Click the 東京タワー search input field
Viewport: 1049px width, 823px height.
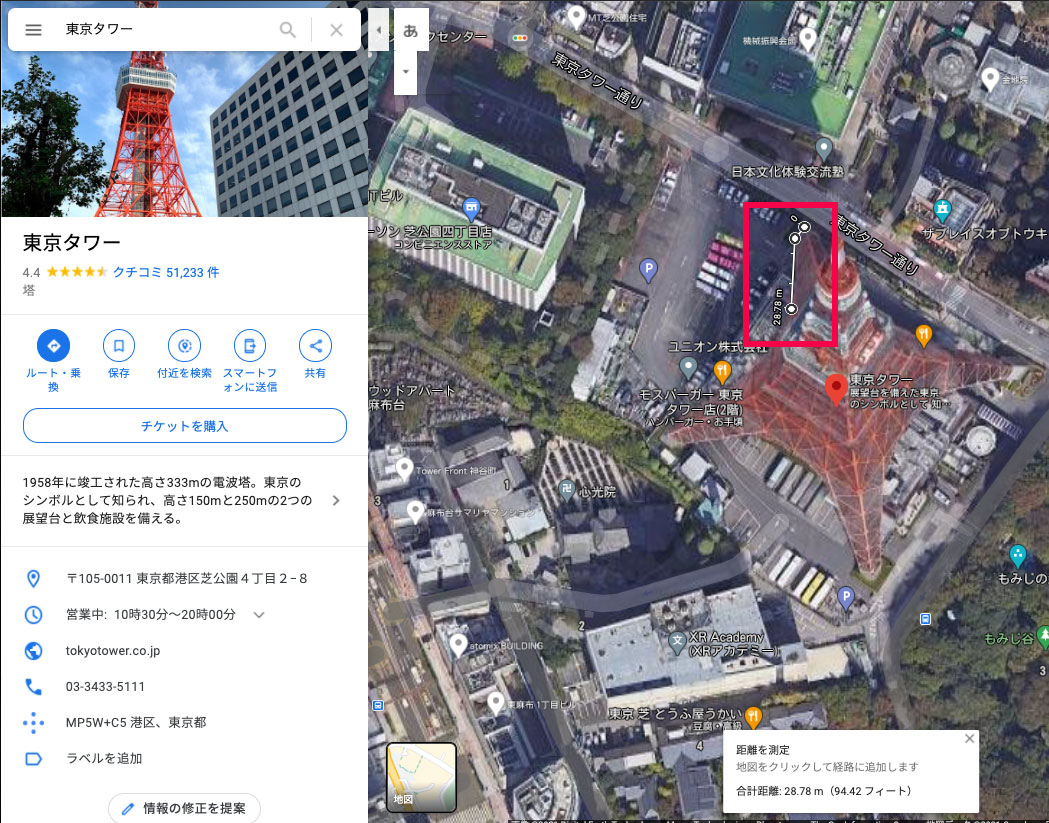pyautogui.click(x=167, y=29)
